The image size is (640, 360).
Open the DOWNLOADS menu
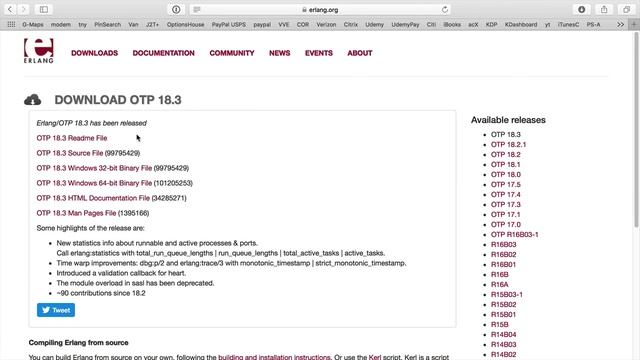tap(94, 53)
